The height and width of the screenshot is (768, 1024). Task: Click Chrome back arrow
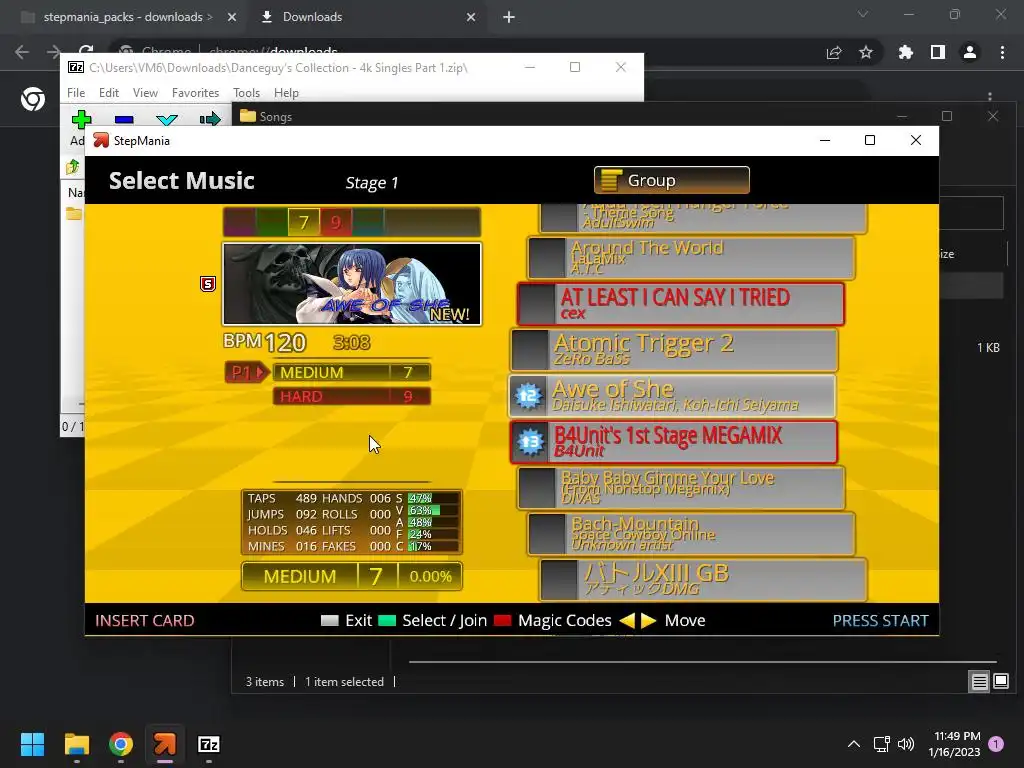coord(22,52)
